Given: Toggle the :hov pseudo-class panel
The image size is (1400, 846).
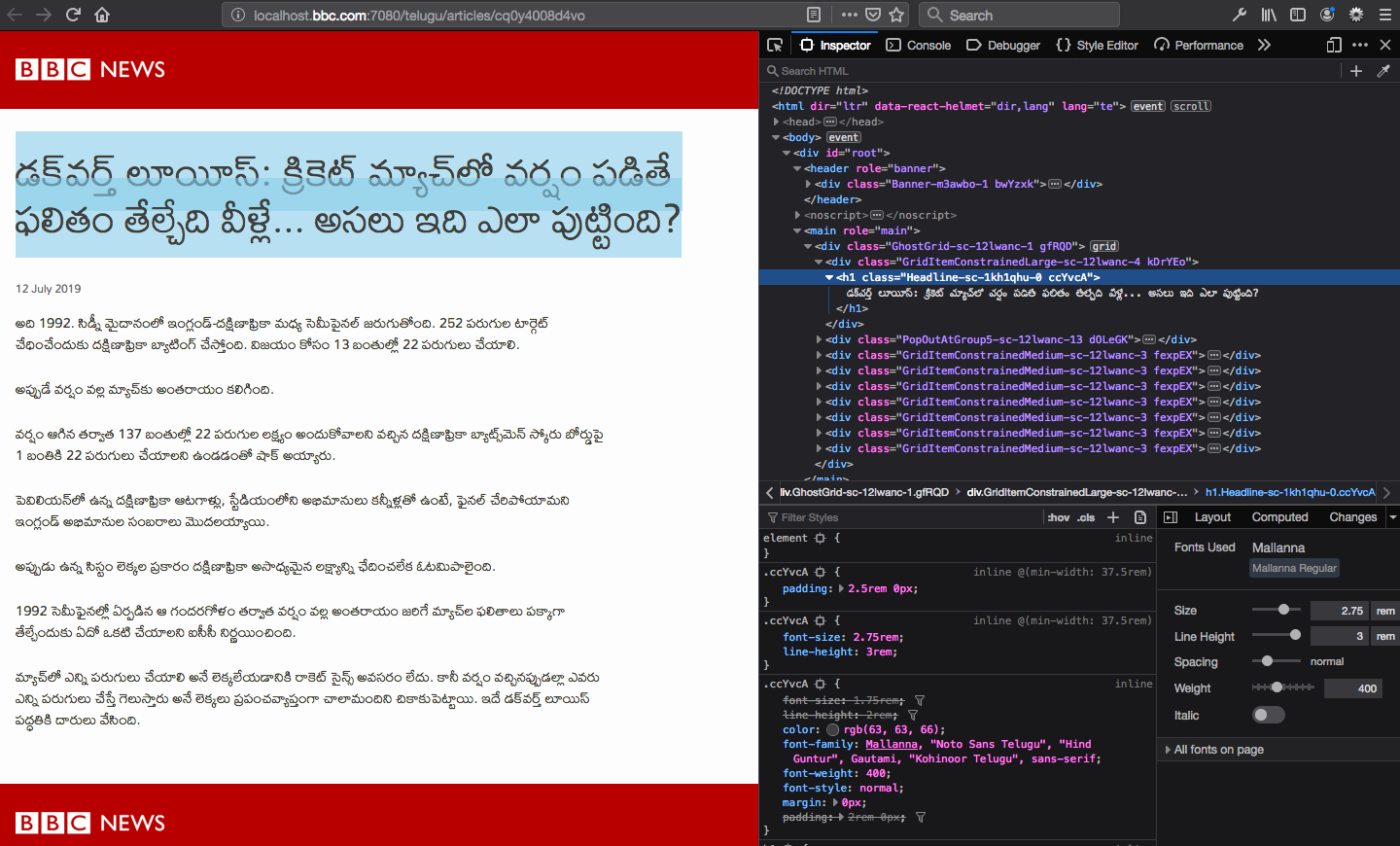Looking at the screenshot, I should click(1058, 517).
